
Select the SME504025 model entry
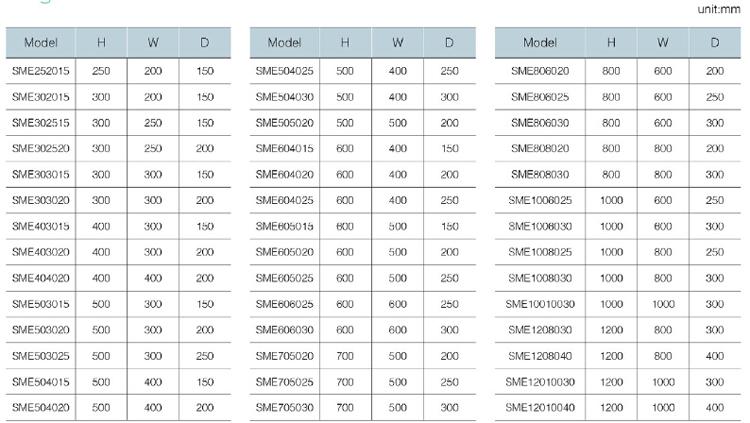coord(284,71)
